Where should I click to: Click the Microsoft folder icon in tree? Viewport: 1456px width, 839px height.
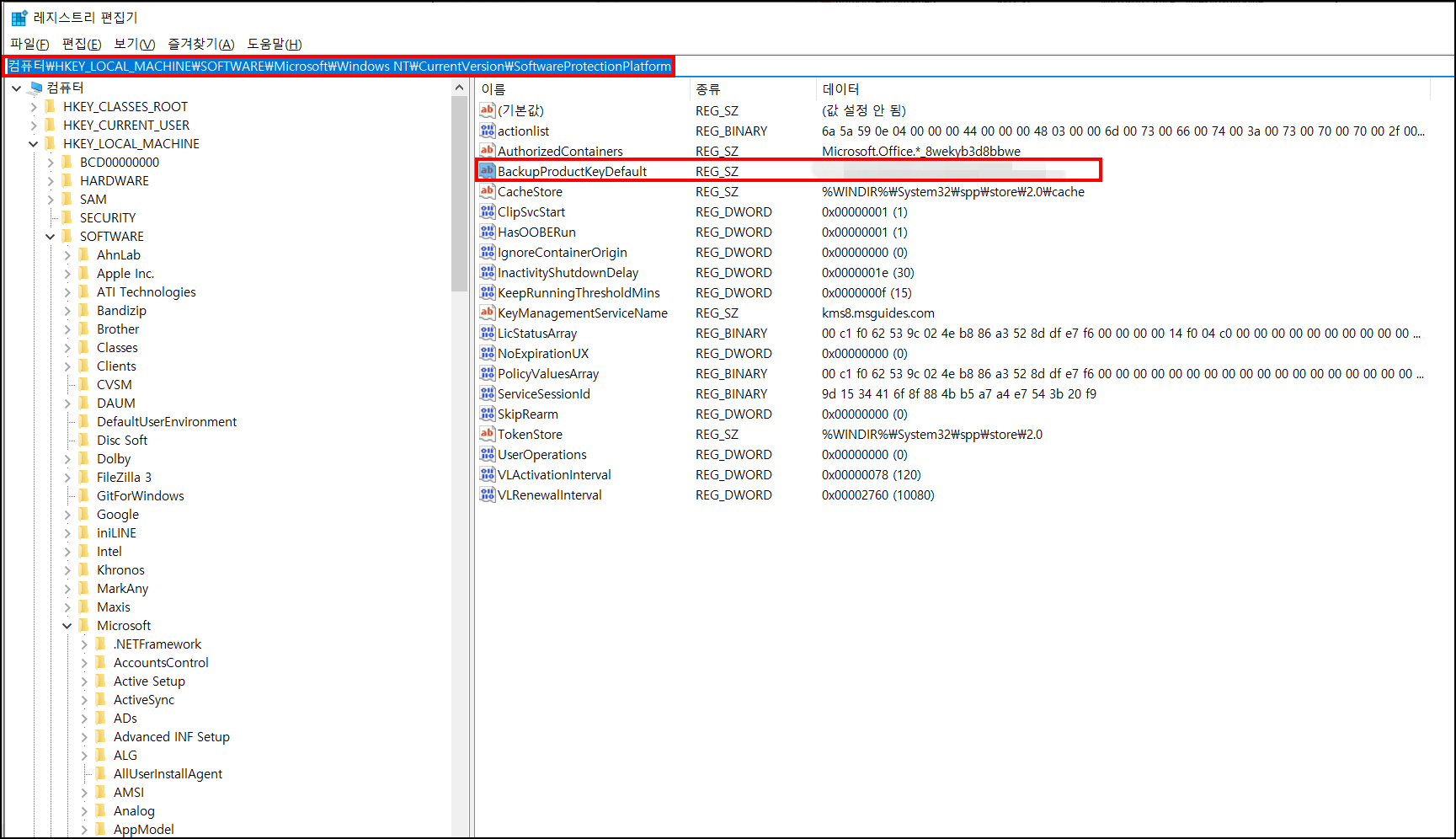coord(84,625)
